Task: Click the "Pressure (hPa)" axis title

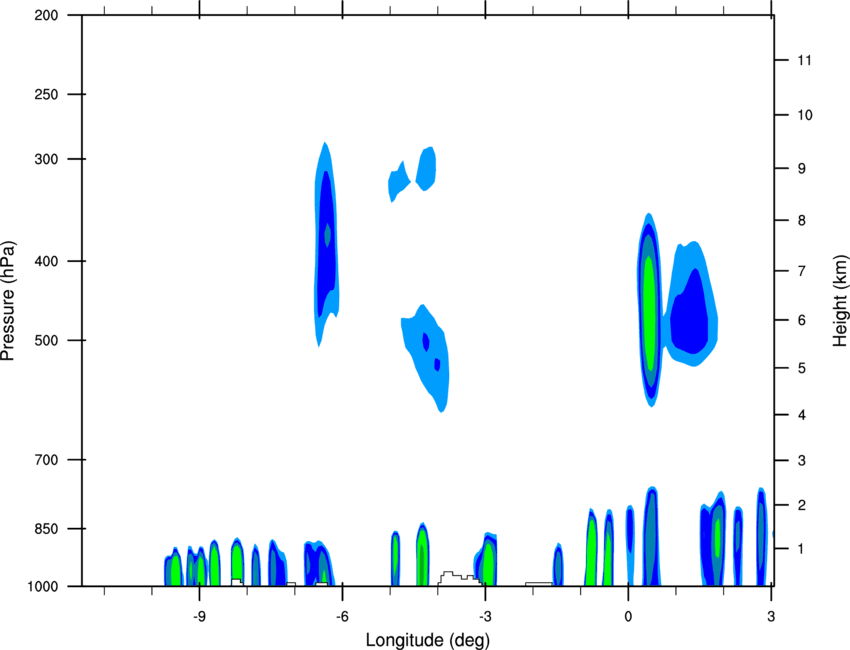Action: pos(8,301)
